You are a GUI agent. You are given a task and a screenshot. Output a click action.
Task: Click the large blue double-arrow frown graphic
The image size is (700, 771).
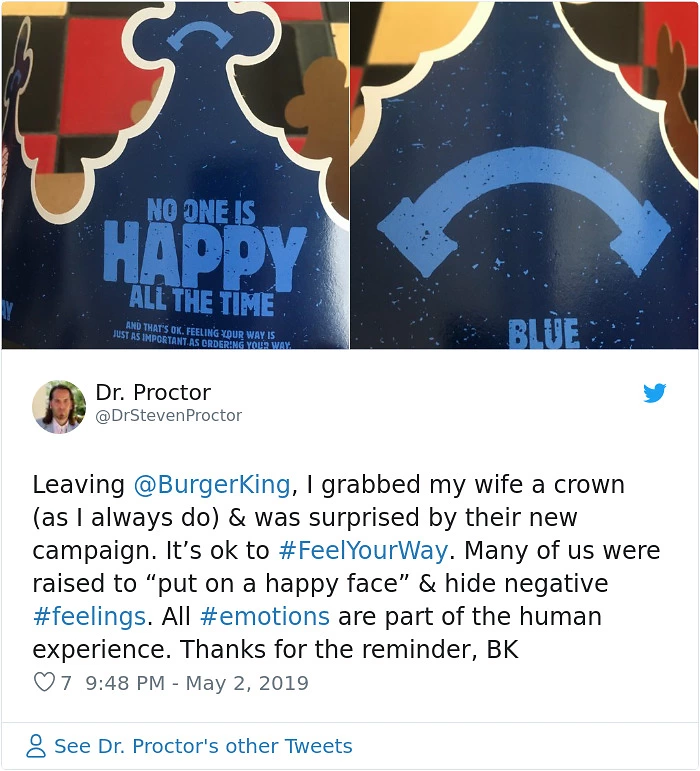pyautogui.click(x=524, y=211)
